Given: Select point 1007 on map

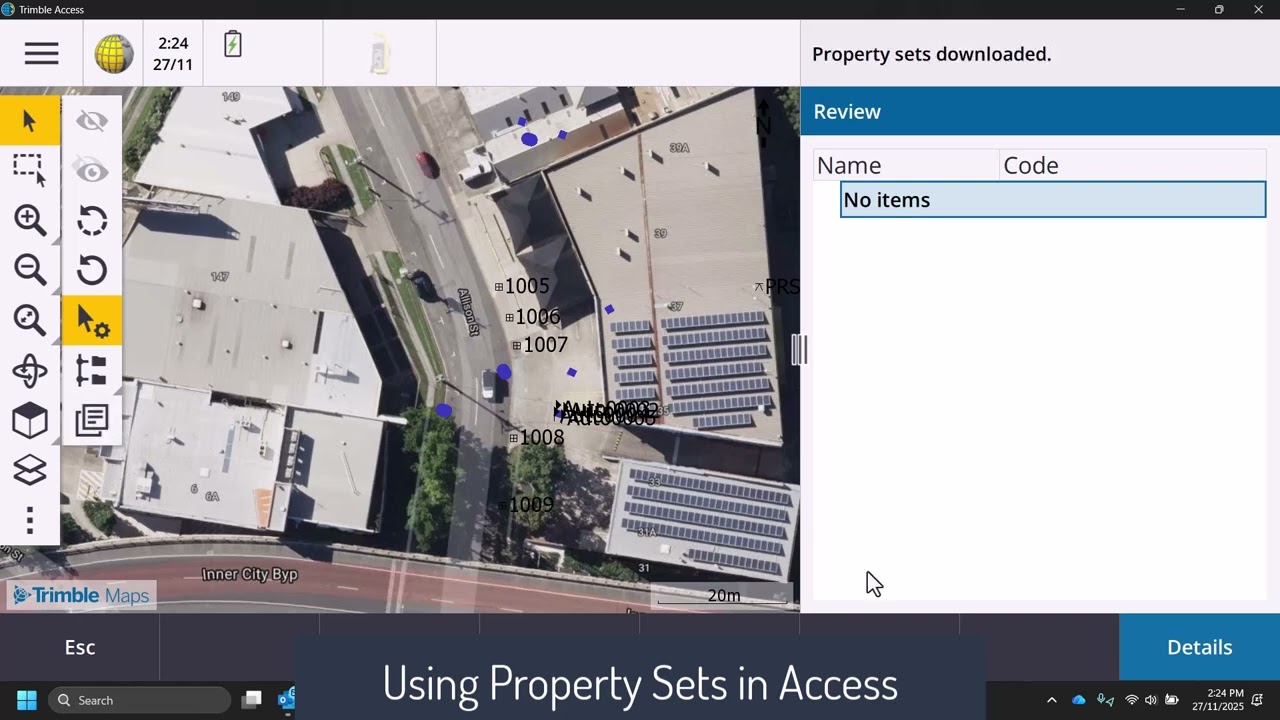Looking at the screenshot, I should [539, 345].
